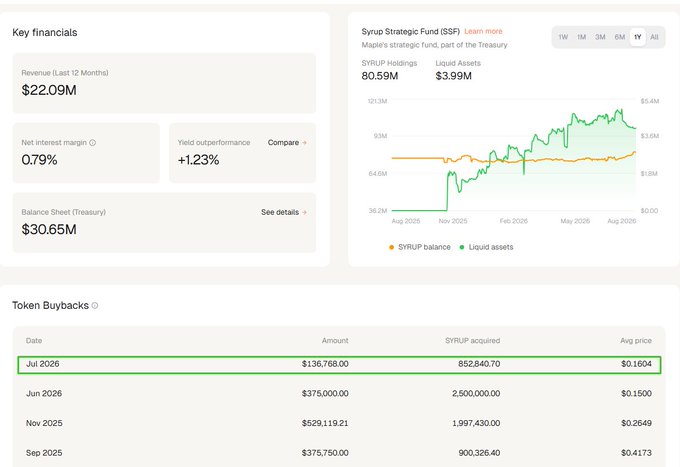The height and width of the screenshot is (467, 680).
Task: Click the orange SYRUP balance legend dot
Action: (392, 248)
